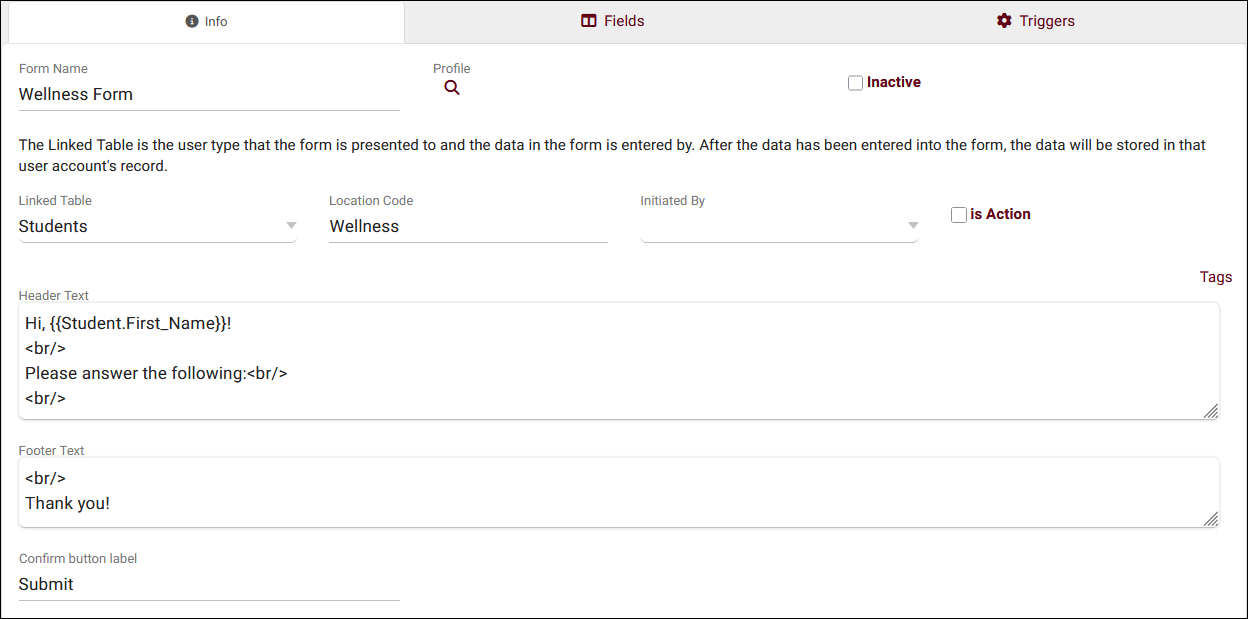Enable the is Action checkbox
The height and width of the screenshot is (619, 1248).
click(x=959, y=215)
